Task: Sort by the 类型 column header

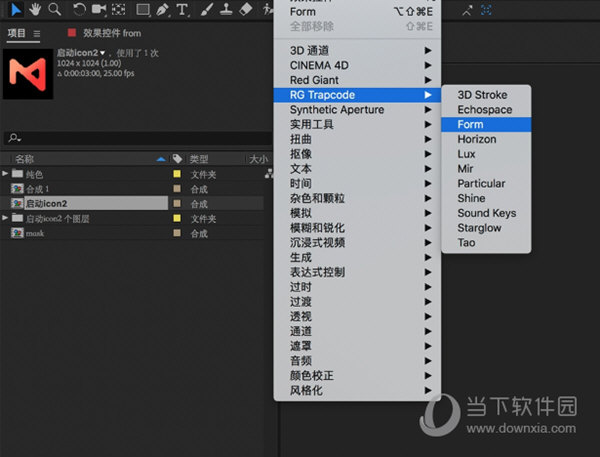Action: click(x=199, y=159)
